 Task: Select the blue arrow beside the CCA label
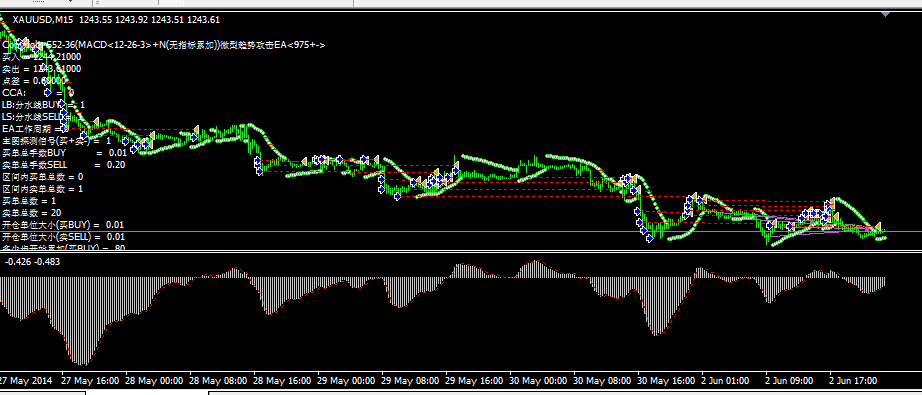[48, 92]
